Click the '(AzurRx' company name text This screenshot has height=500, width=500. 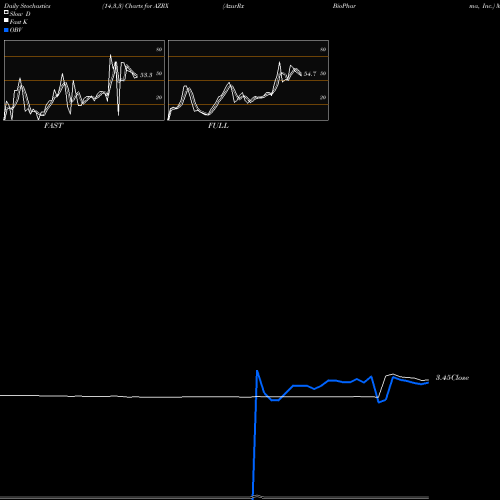(x=233, y=6)
